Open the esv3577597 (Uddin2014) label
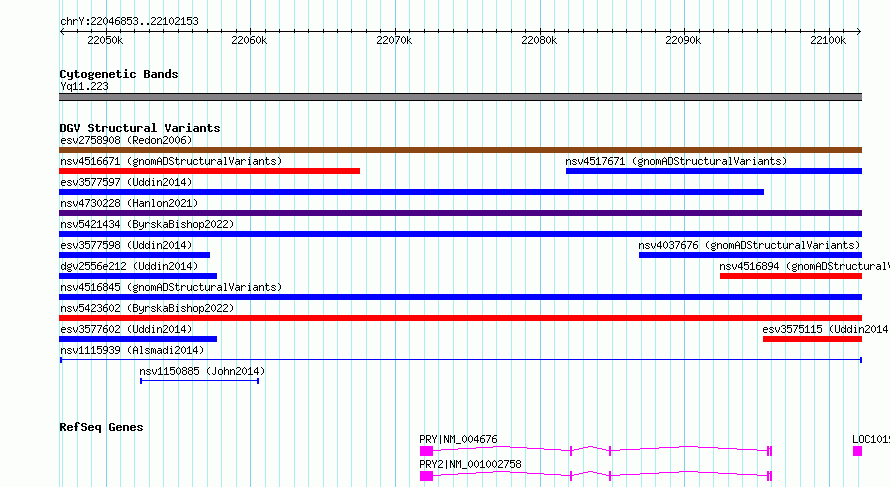Image resolution: width=890 pixels, height=487 pixels. pyautogui.click(x=126, y=182)
